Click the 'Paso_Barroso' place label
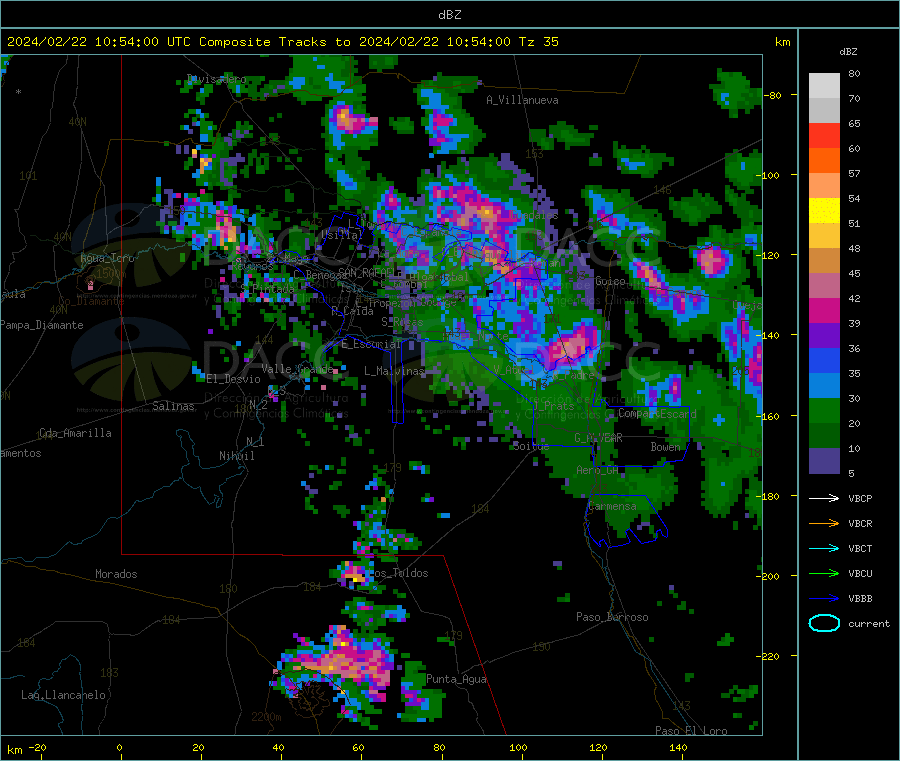Screen dimensions: 900x761 [612, 617]
